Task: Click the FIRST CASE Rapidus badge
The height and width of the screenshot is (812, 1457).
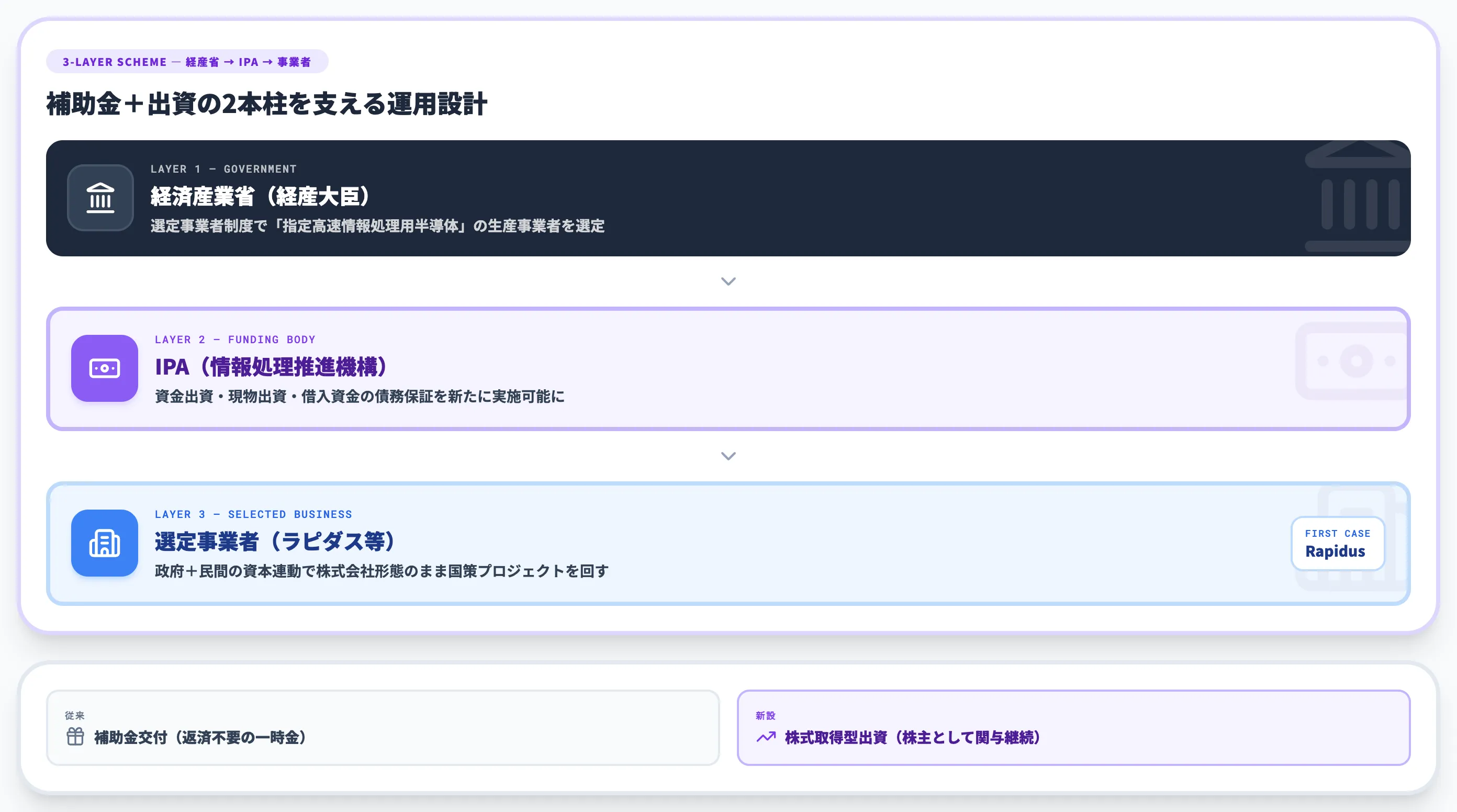Action: pyautogui.click(x=1338, y=543)
